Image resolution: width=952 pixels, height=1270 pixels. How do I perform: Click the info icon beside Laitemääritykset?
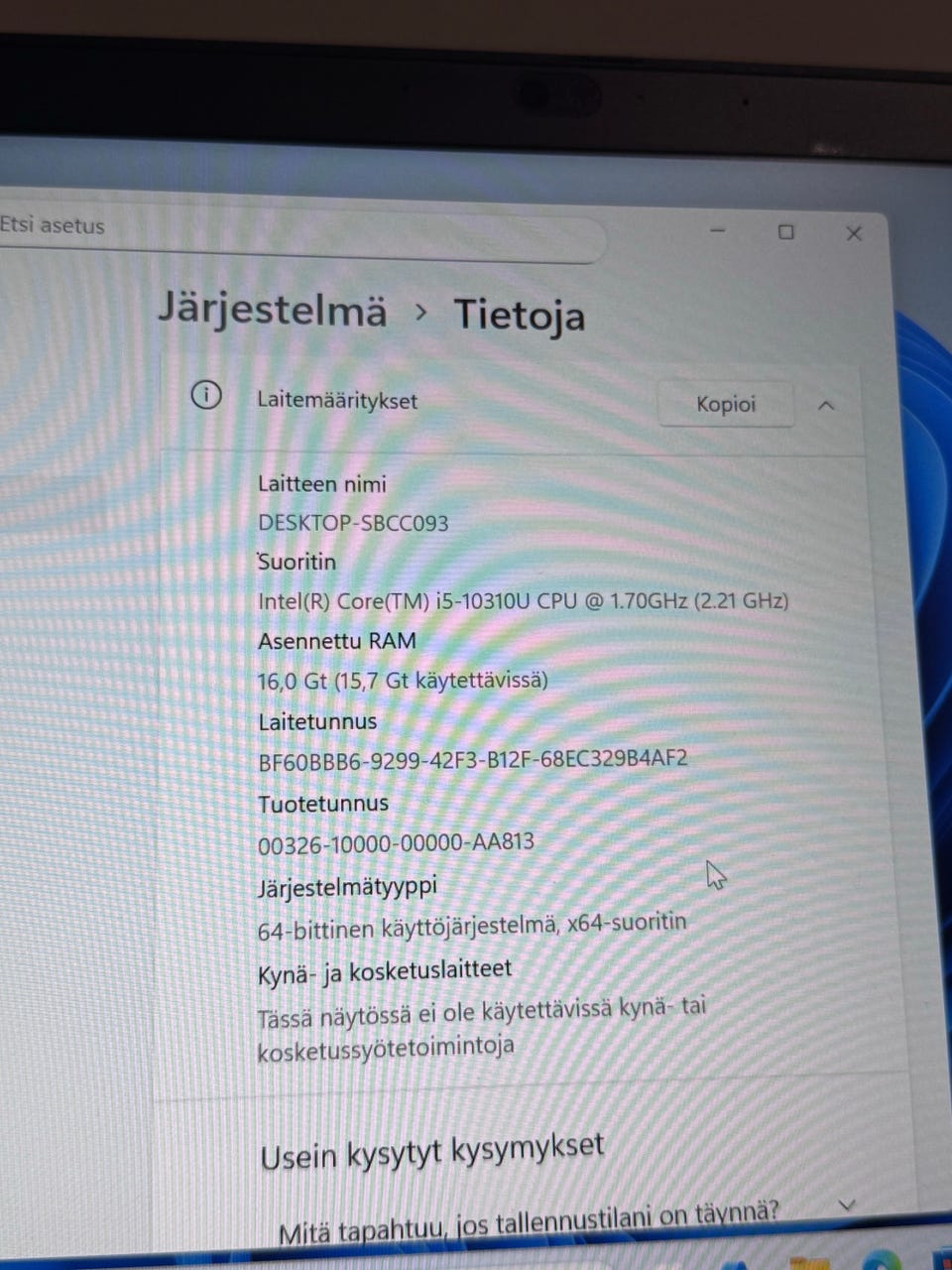click(x=205, y=396)
